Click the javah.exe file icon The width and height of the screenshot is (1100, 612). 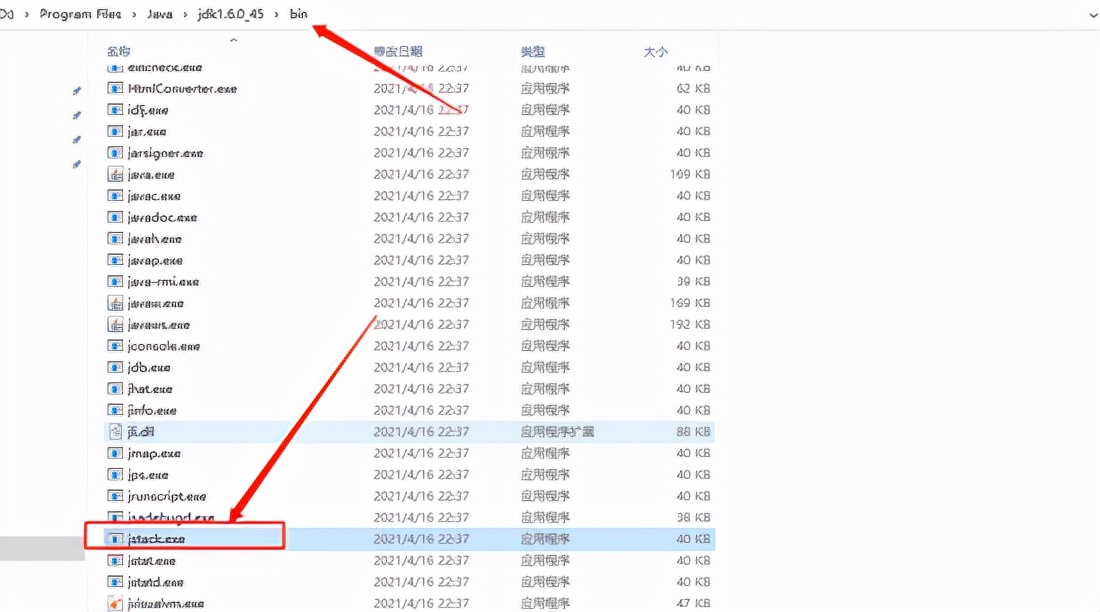coord(115,239)
